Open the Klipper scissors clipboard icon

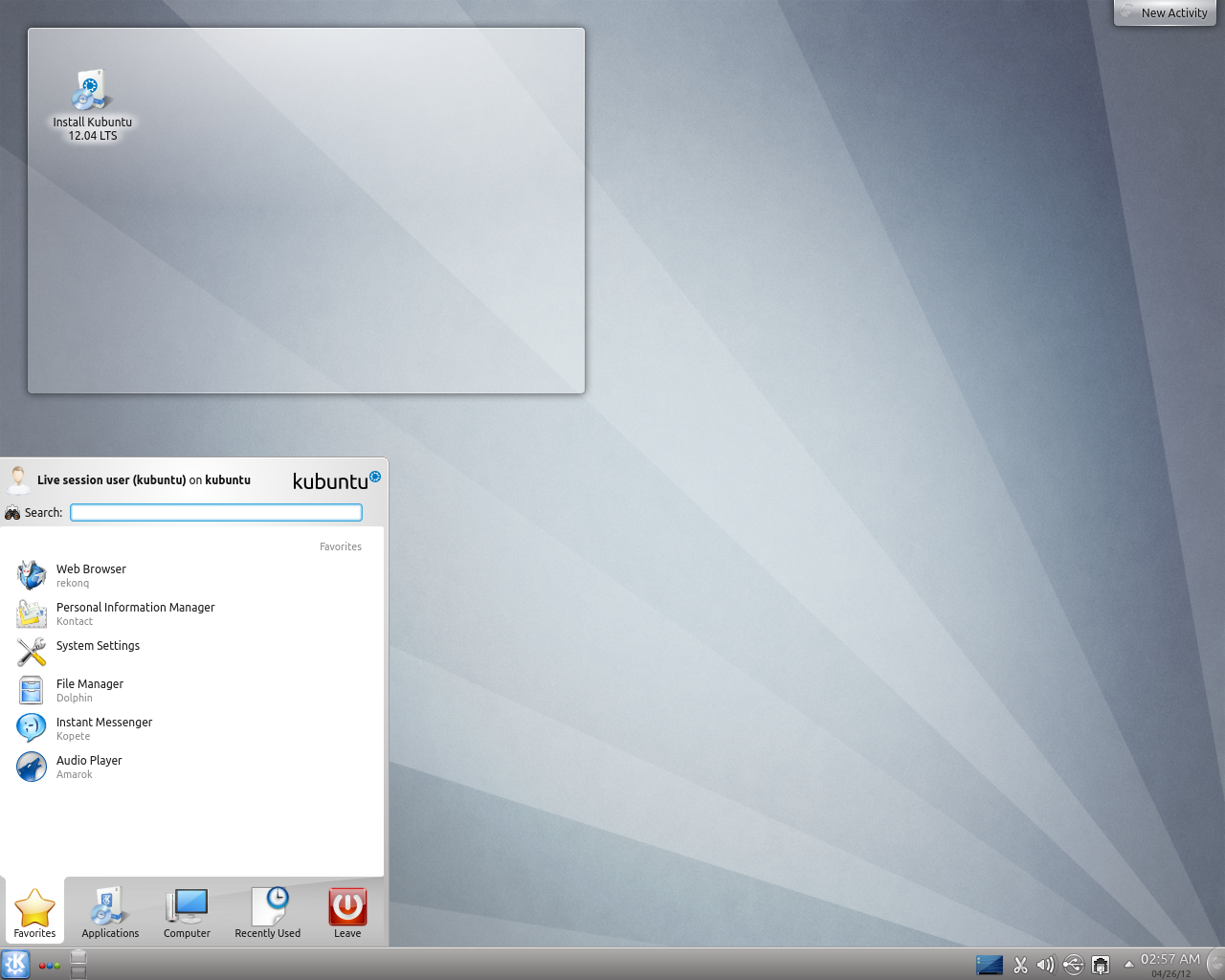click(1020, 965)
